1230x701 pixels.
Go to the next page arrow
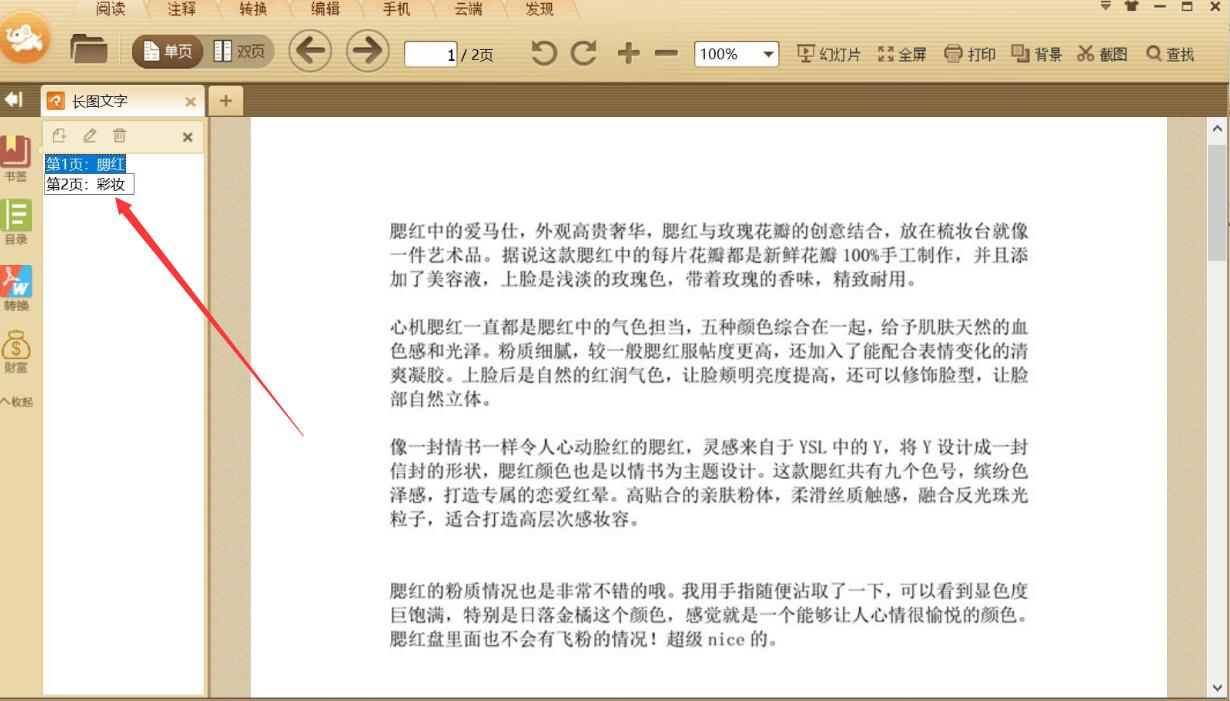(367, 52)
